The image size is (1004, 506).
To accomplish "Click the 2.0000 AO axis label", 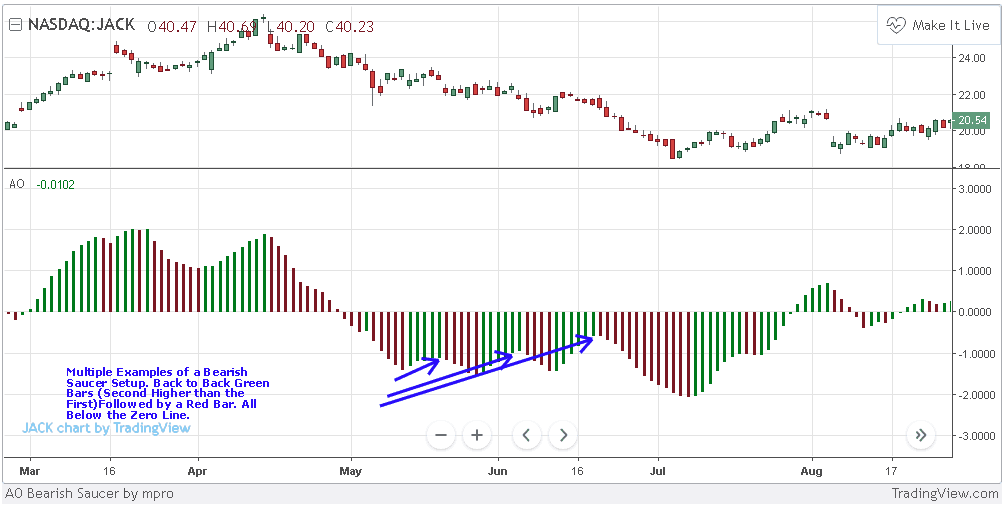I will [973, 230].
